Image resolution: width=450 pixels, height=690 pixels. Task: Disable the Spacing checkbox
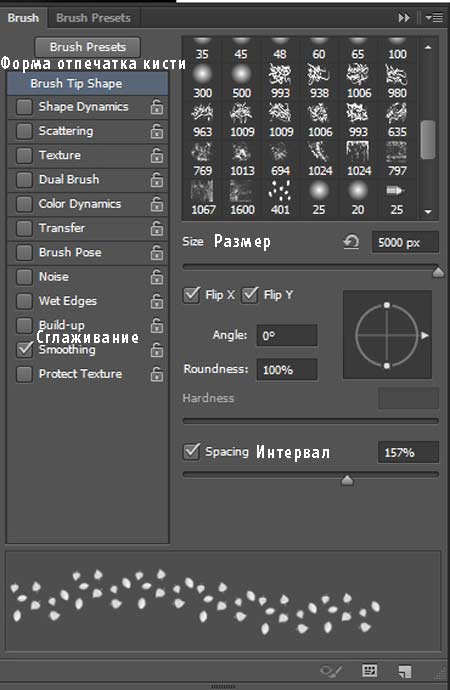(x=191, y=451)
